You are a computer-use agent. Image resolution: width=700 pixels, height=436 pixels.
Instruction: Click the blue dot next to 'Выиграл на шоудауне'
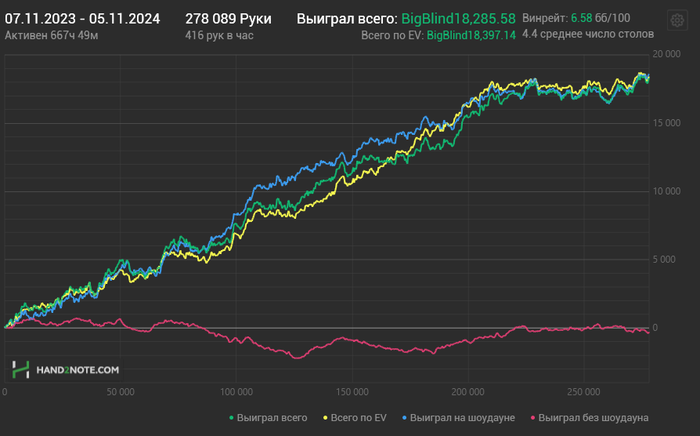(404, 418)
